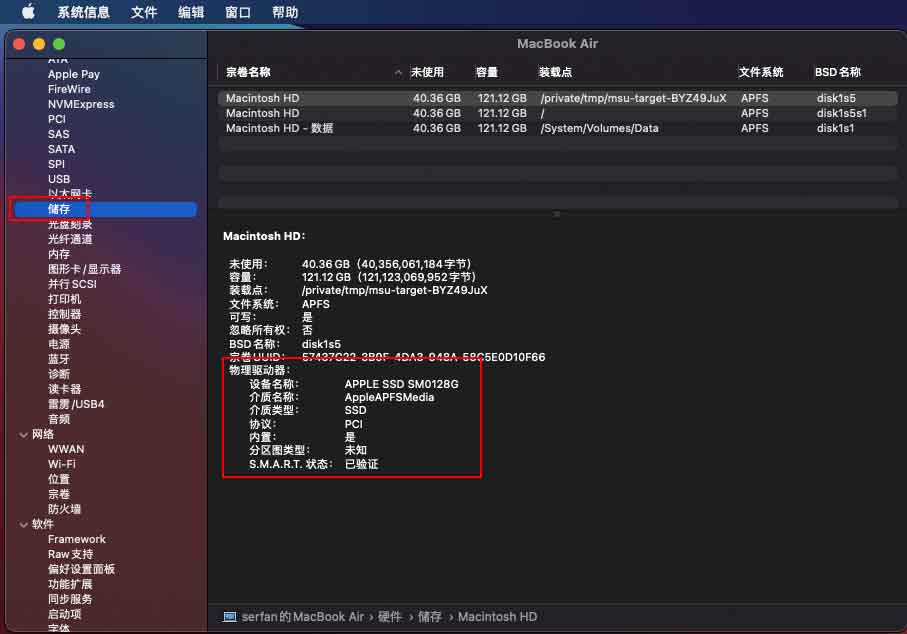The width and height of the screenshot is (907, 634).
Task: Select 电源 in sidebar
Action: (x=58, y=345)
